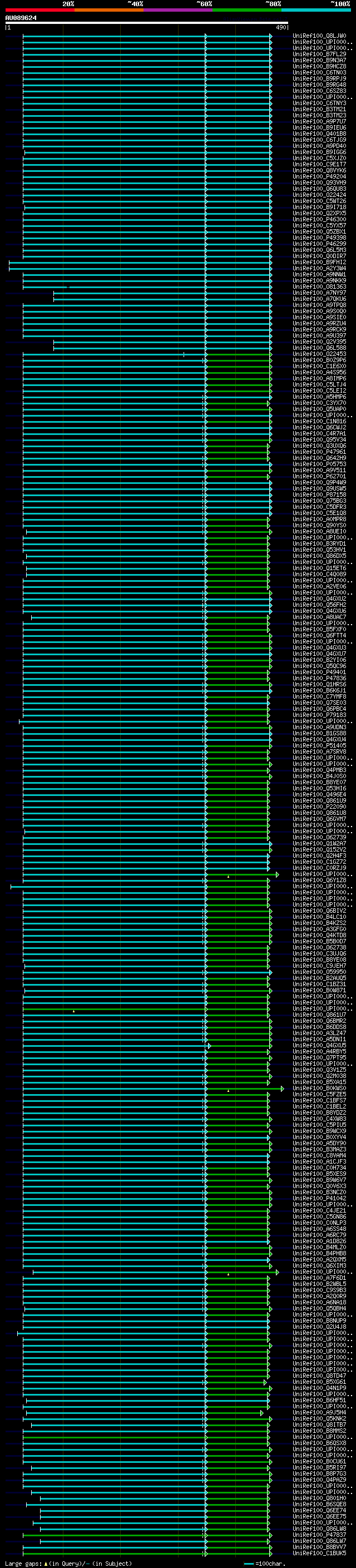The image size is (356, 1568).
Task: Select the query ID AU089624
Action: click(21, 18)
